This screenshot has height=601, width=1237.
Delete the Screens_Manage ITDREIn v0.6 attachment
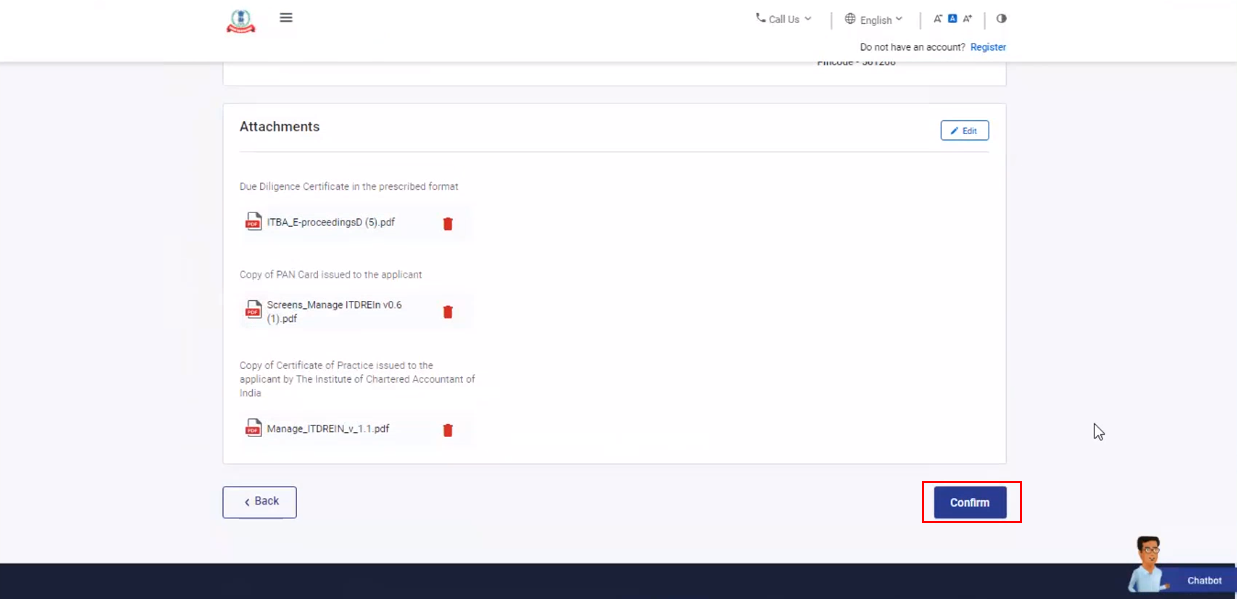click(x=448, y=312)
